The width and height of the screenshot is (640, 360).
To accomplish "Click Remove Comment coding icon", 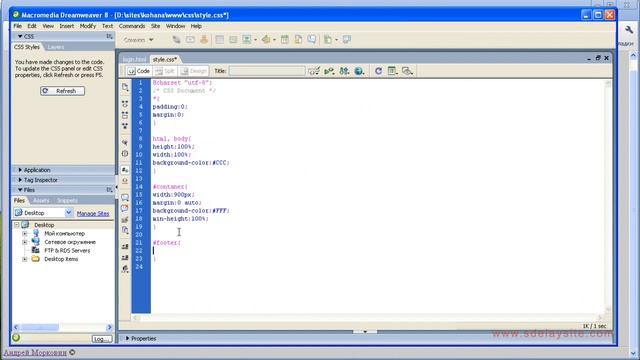I will click(125, 208).
